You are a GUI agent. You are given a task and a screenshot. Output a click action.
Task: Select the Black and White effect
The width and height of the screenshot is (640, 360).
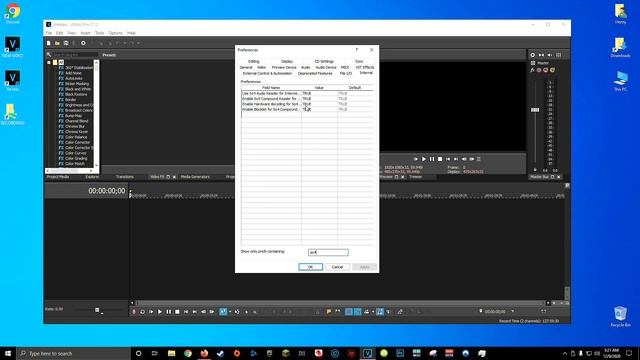(x=78, y=89)
